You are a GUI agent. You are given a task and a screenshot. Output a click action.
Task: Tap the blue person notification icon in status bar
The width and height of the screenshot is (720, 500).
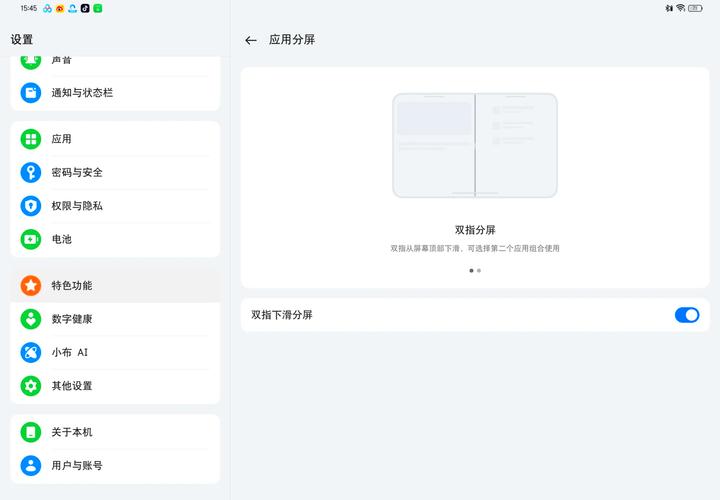point(73,8)
